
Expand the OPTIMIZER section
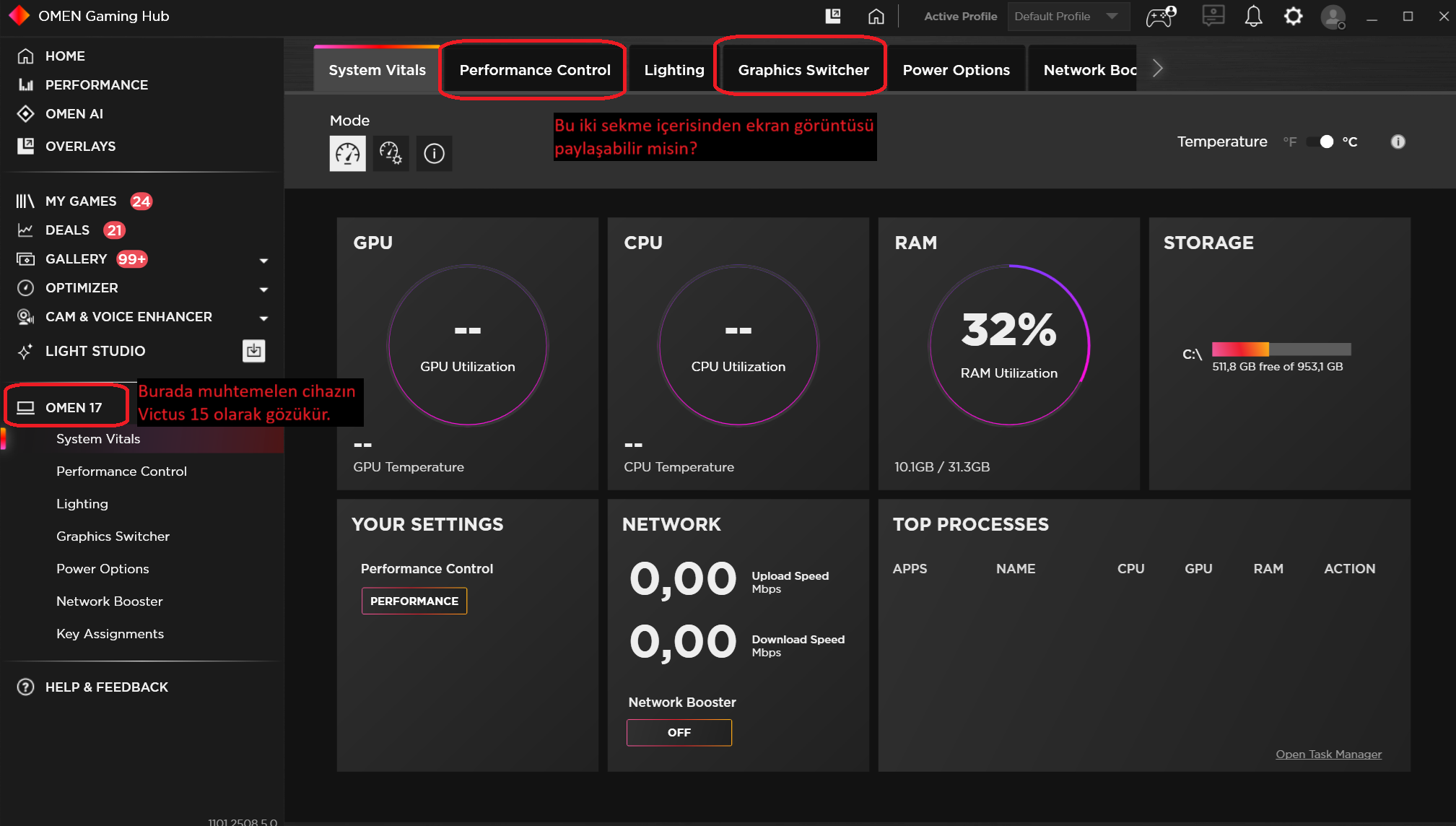(263, 289)
